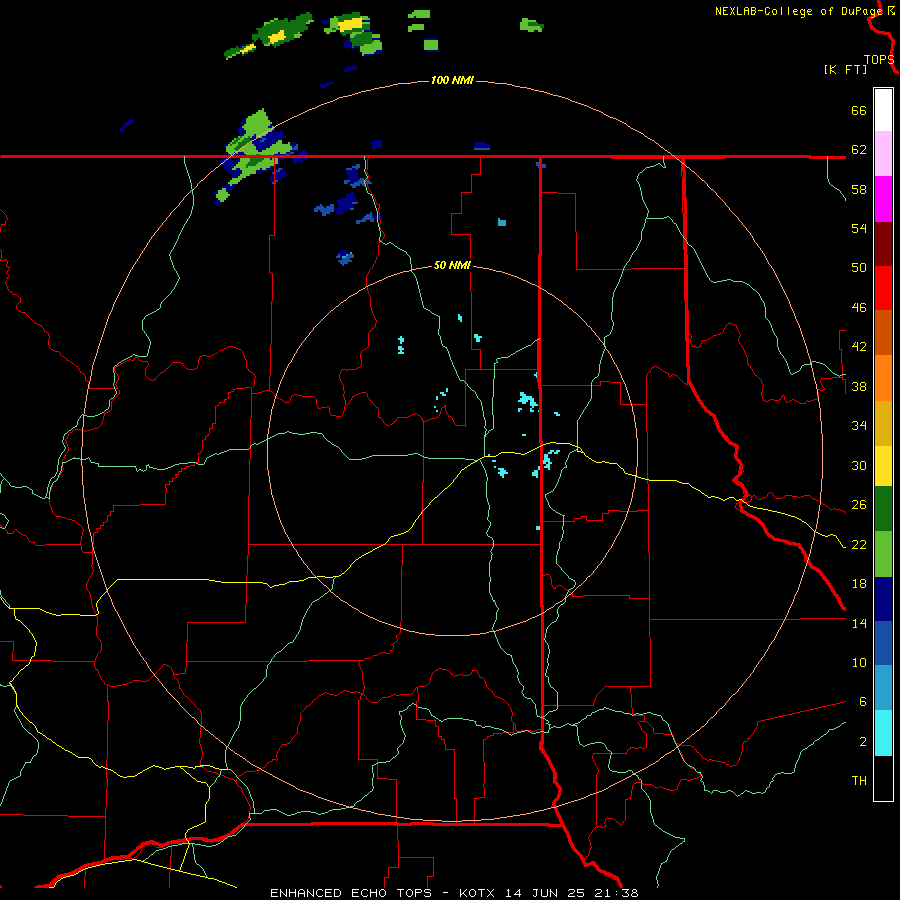Click the "[K FT]" units label

click(x=845, y=69)
